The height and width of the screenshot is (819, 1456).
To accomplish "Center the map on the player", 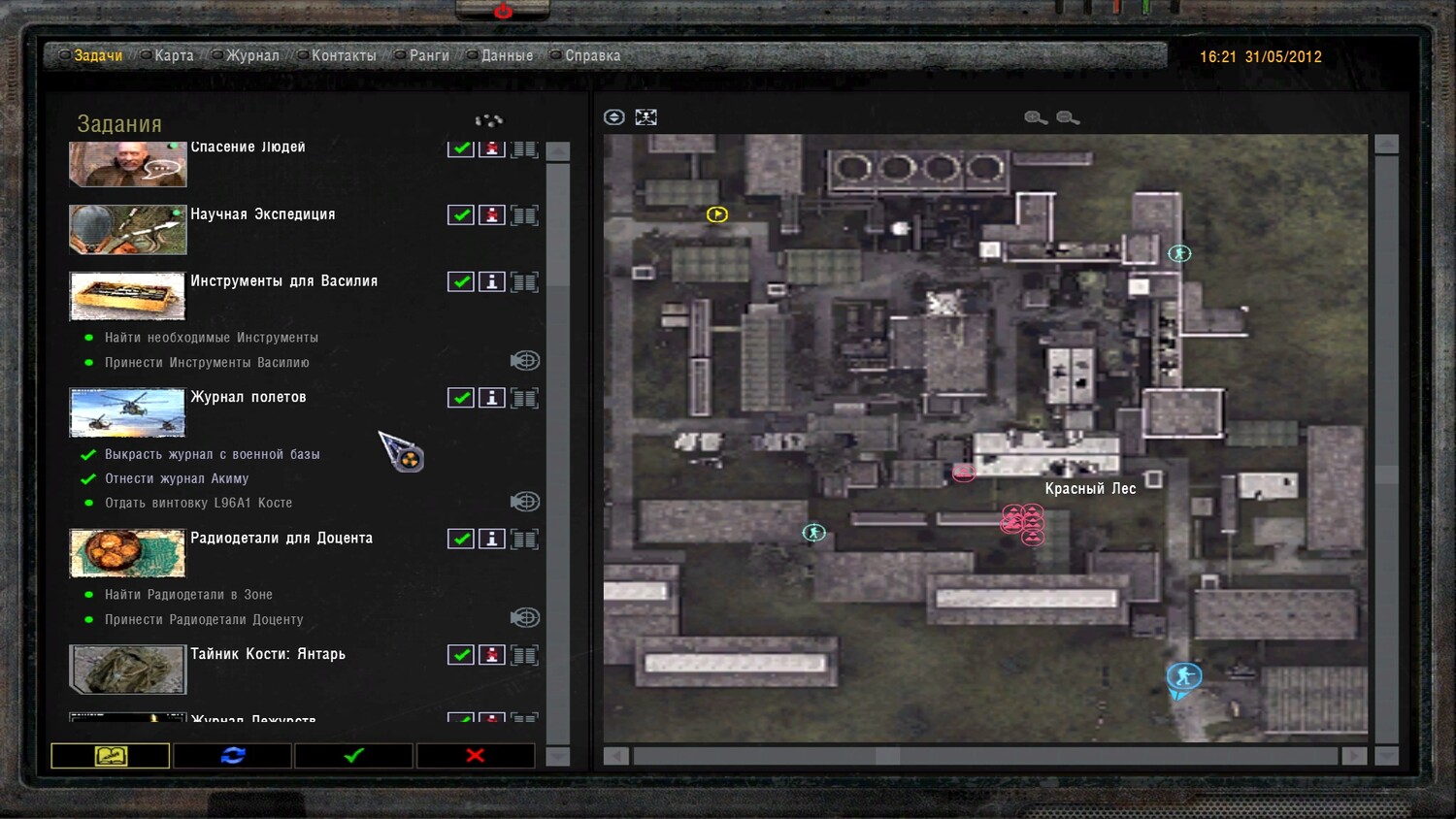I will pyautogui.click(x=613, y=117).
